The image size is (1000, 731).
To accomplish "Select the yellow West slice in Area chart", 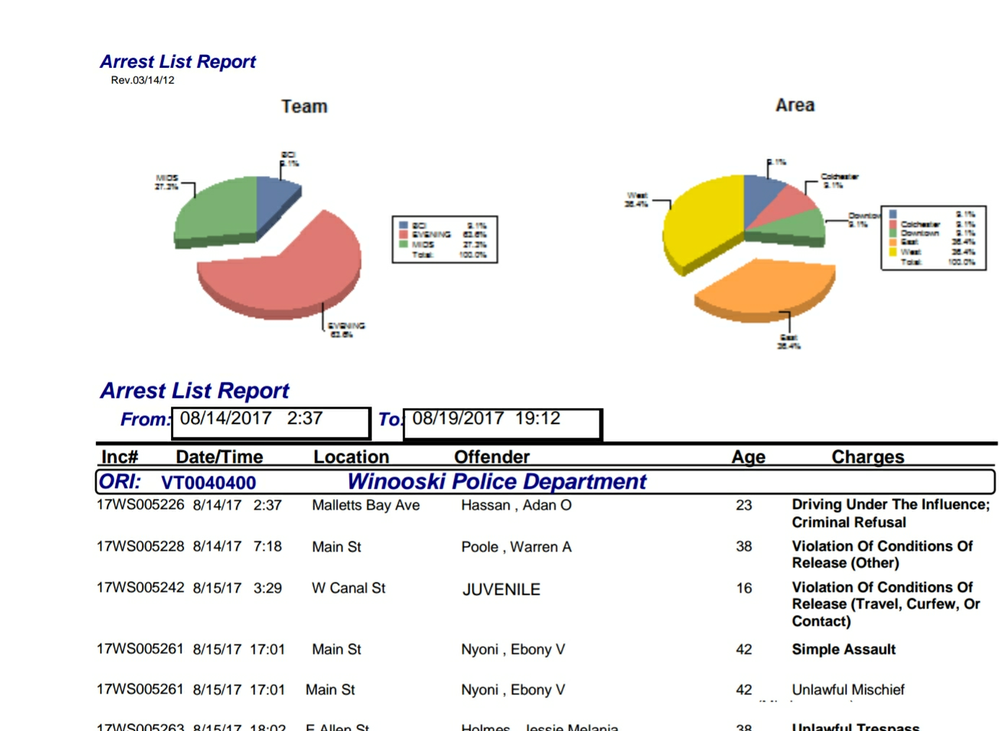I will point(700,225).
